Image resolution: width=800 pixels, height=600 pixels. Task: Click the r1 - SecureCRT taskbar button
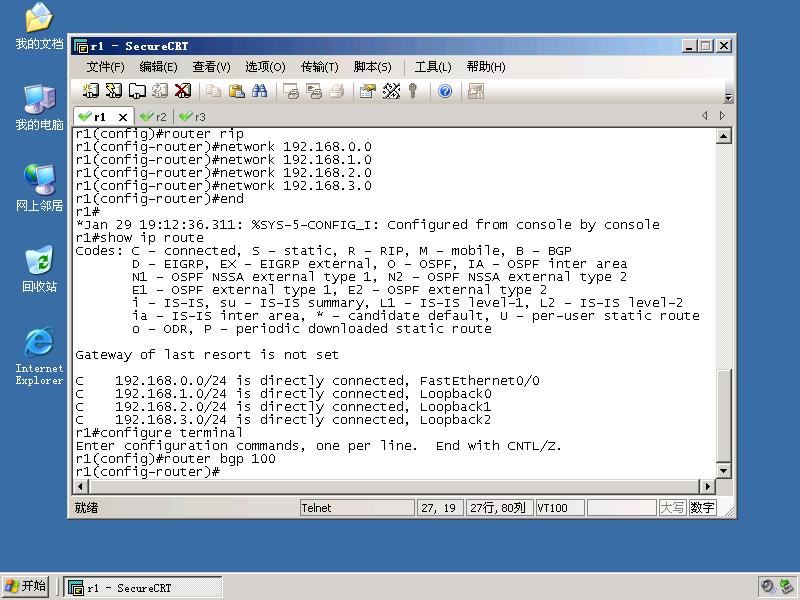click(x=143, y=588)
